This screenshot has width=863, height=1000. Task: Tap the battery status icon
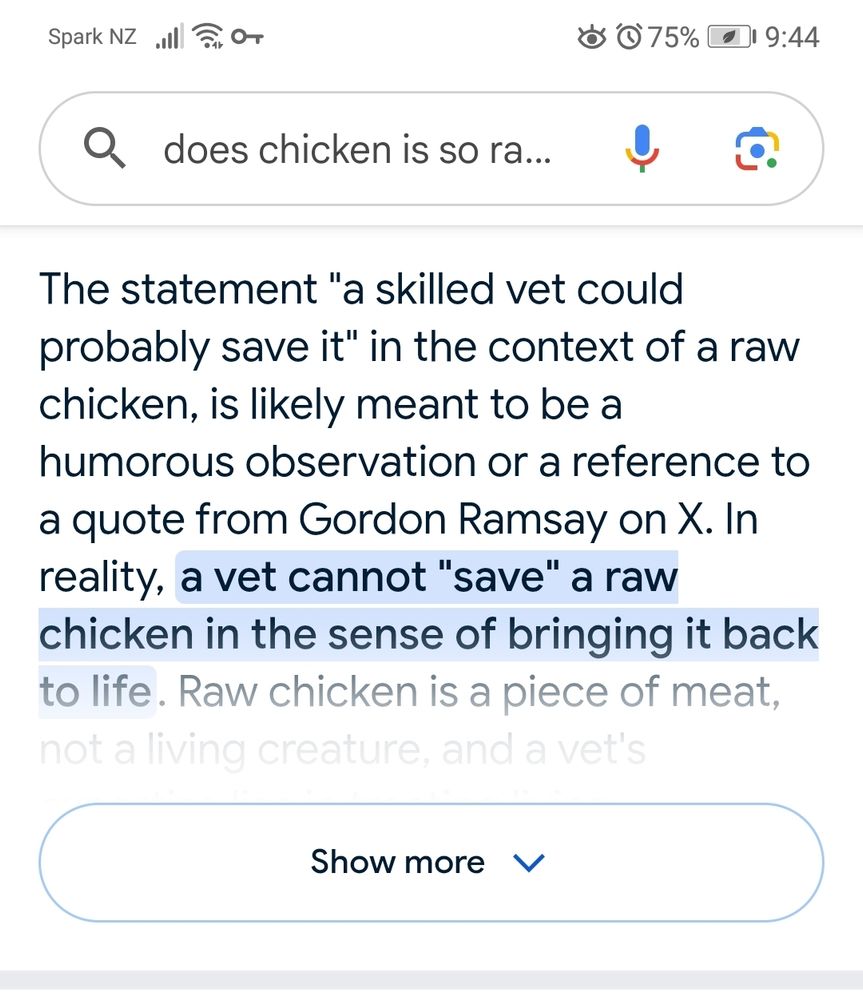pyautogui.click(x=732, y=38)
